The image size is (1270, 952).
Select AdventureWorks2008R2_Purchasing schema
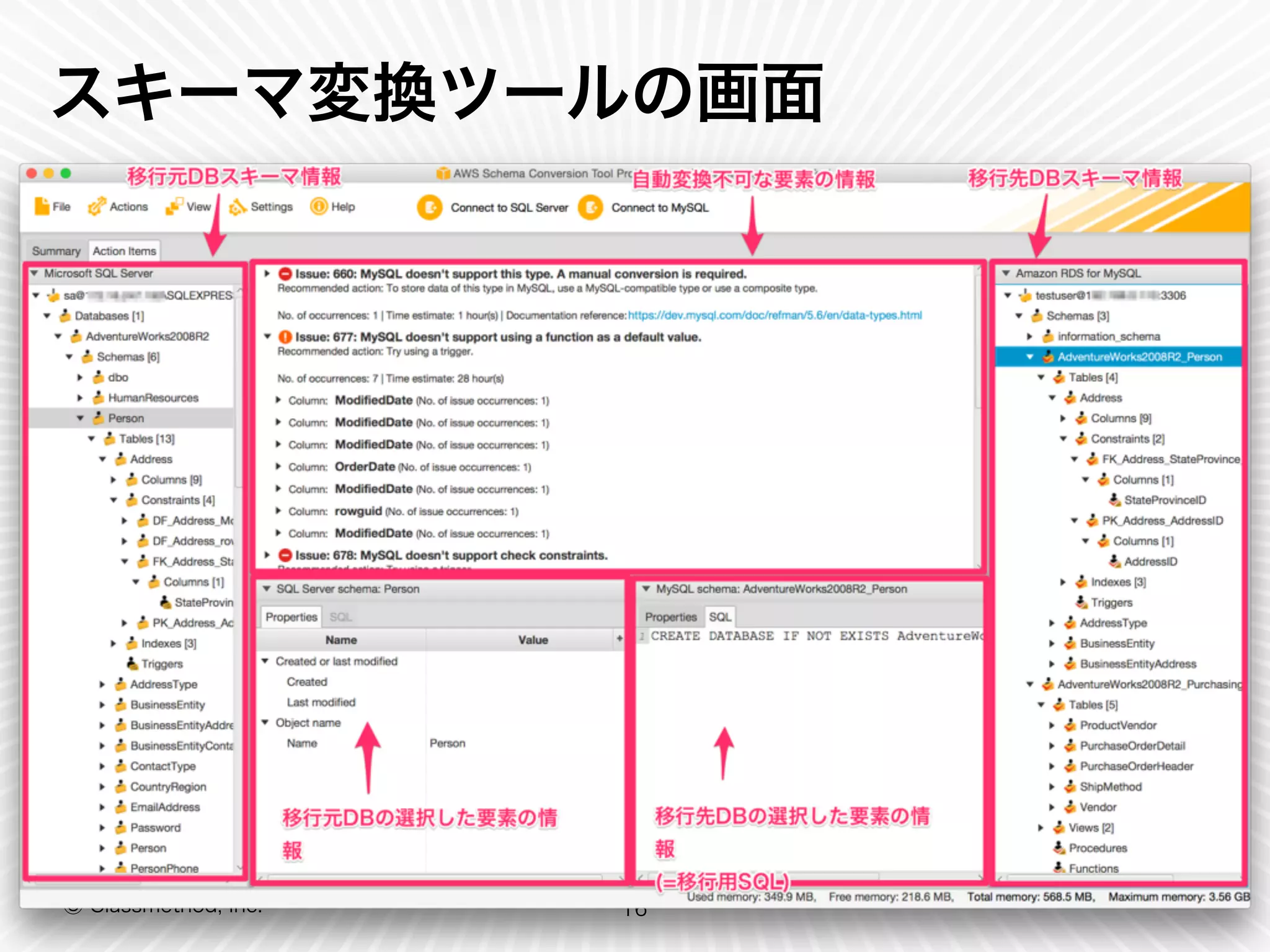click(1150, 684)
